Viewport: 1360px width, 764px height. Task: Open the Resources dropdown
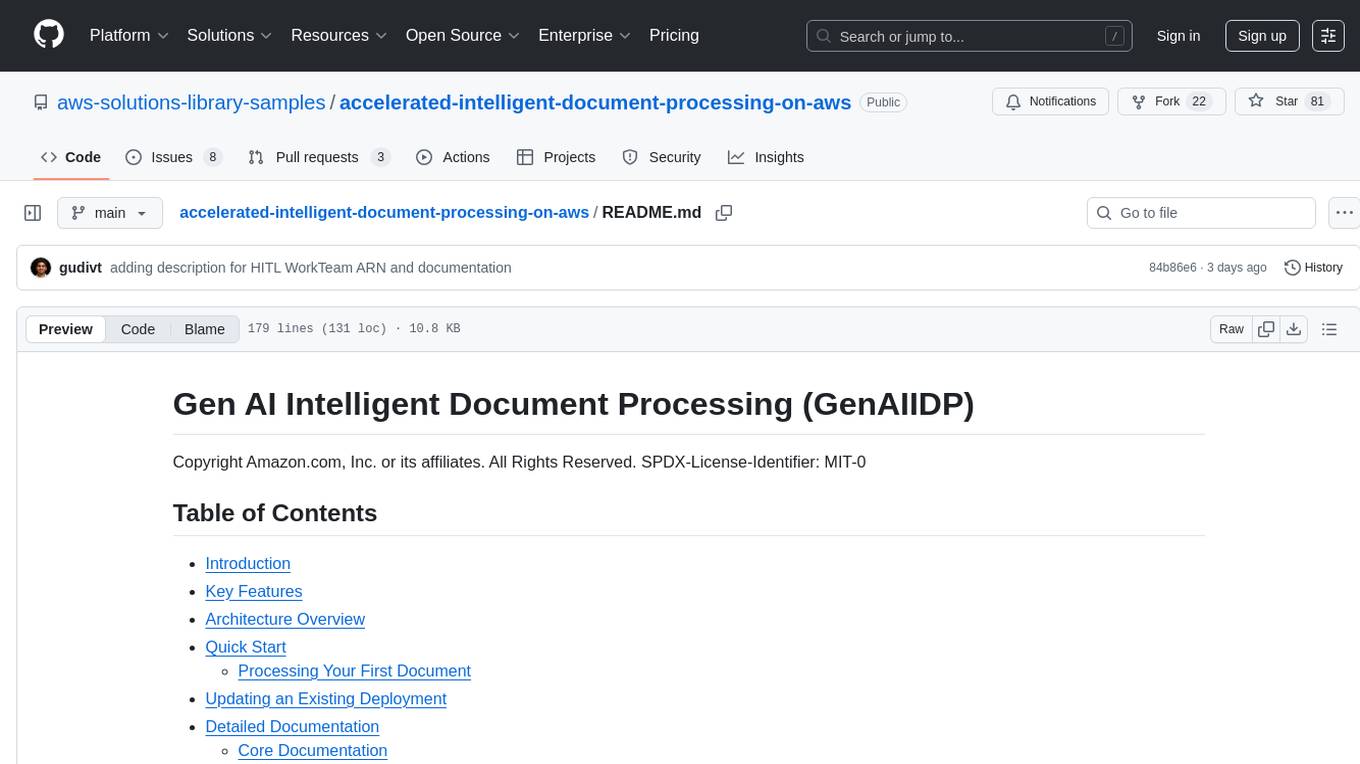(339, 35)
